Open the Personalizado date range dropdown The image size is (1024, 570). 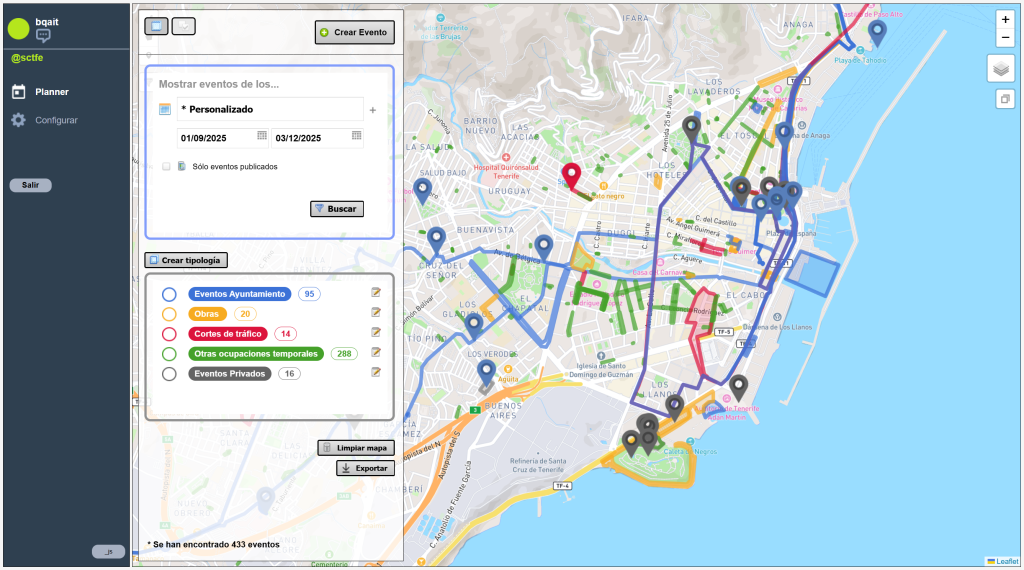[270, 109]
